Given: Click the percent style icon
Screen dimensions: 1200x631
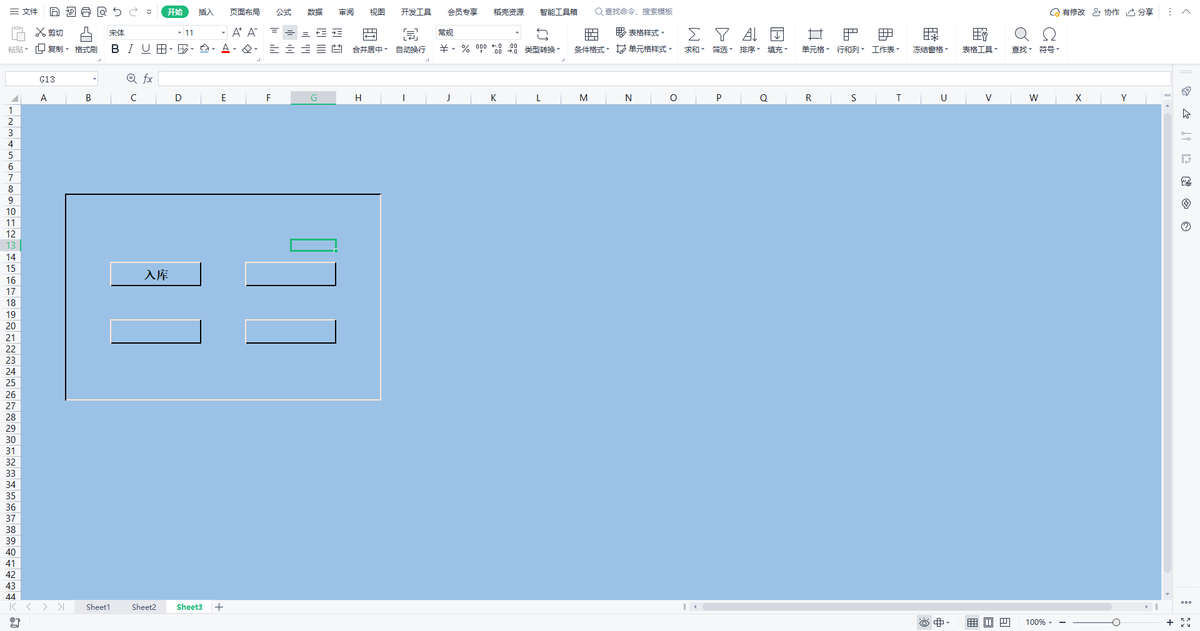Looking at the screenshot, I should coord(465,49).
